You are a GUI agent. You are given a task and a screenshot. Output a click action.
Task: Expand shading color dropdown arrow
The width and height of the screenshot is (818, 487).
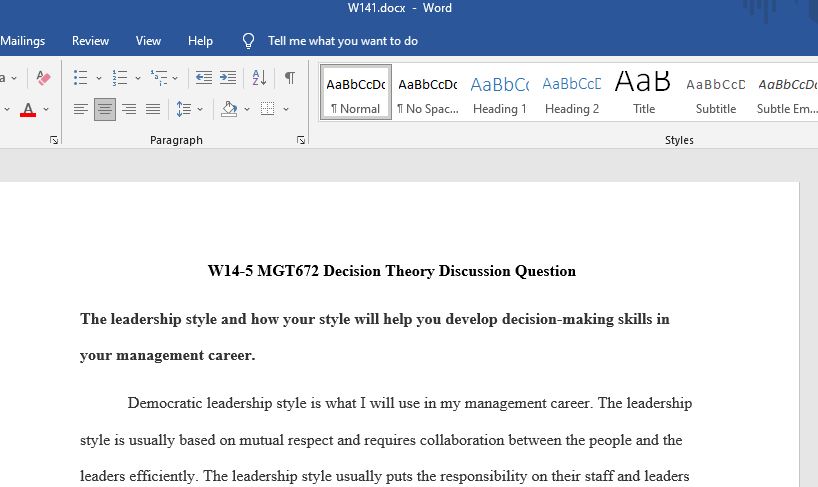click(247, 109)
